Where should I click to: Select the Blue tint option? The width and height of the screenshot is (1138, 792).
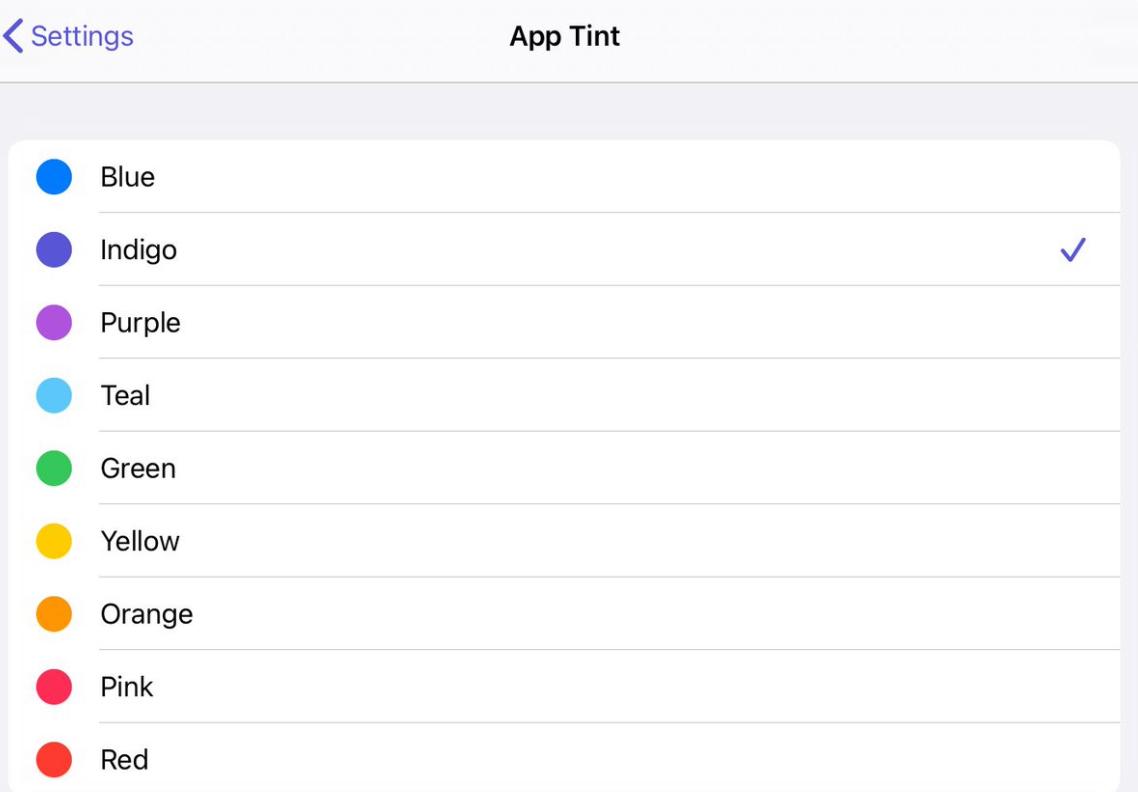pyautogui.click(x=128, y=177)
